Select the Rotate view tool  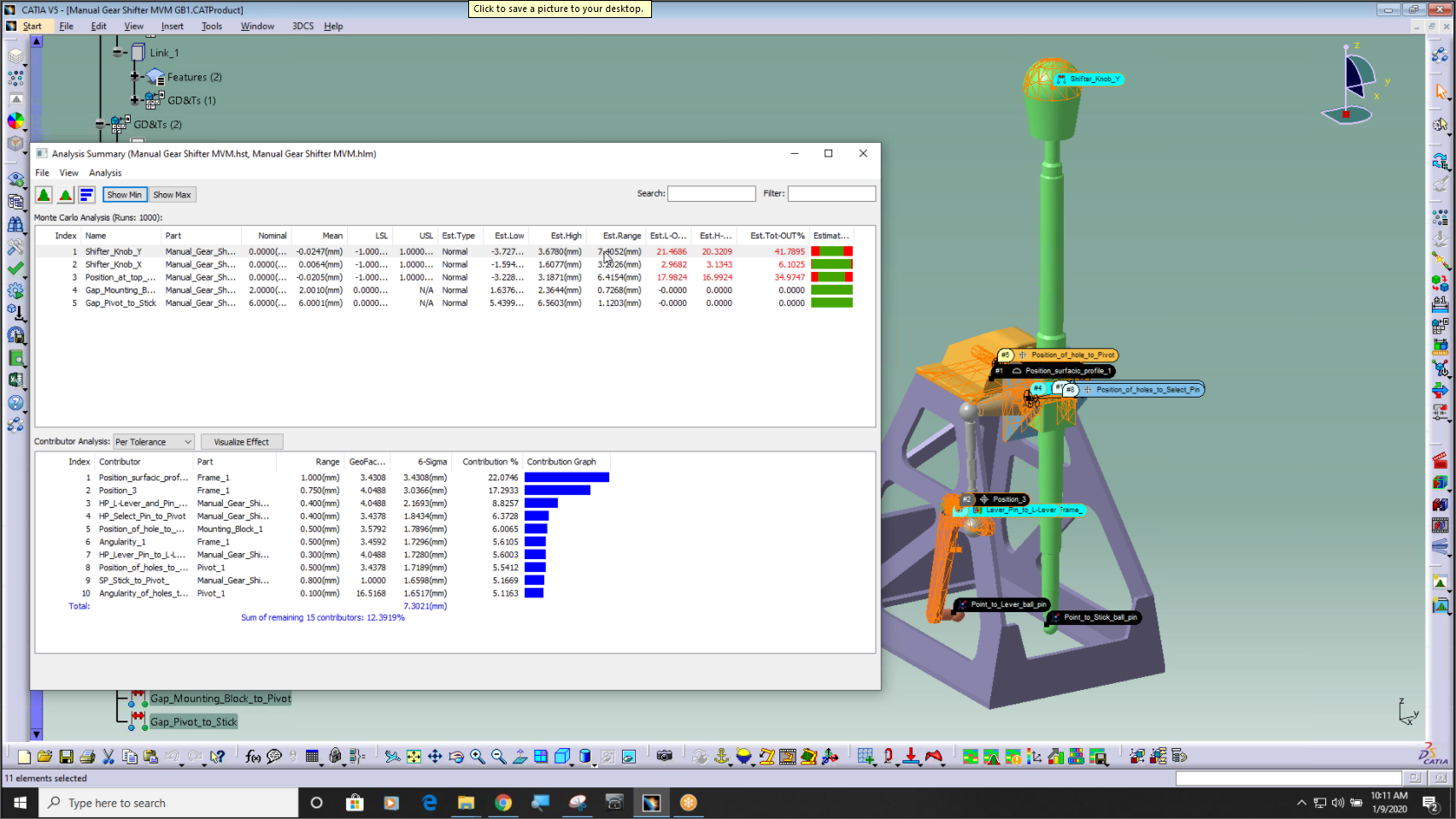click(455, 756)
